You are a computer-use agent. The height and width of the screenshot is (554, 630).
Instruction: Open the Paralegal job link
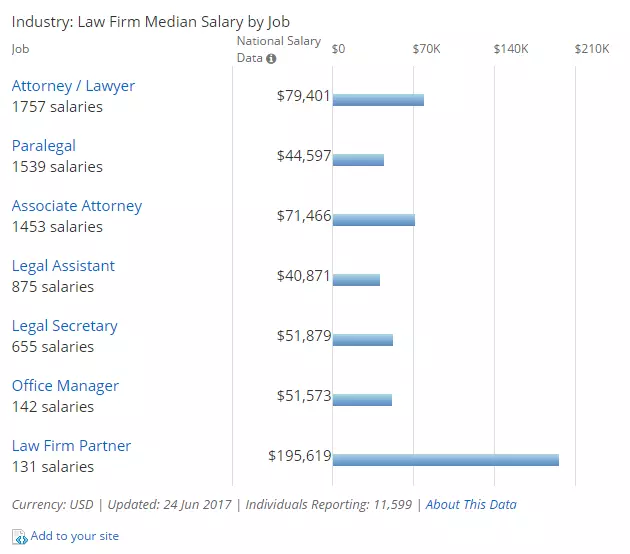pyautogui.click(x=44, y=146)
